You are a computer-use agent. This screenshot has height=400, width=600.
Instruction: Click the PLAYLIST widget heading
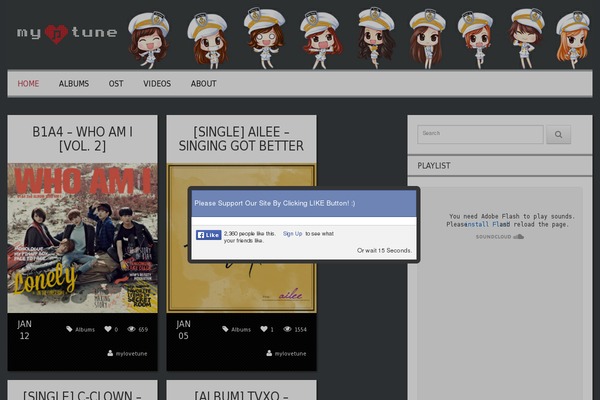point(434,166)
